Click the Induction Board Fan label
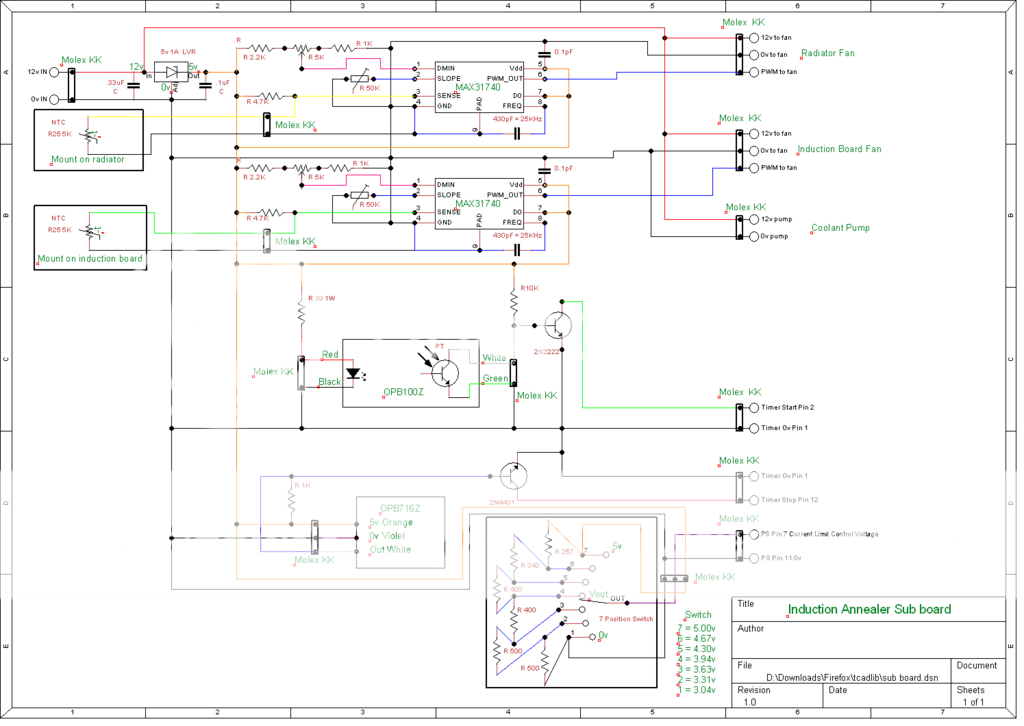This screenshot has width=1024, height=726. coord(839,149)
